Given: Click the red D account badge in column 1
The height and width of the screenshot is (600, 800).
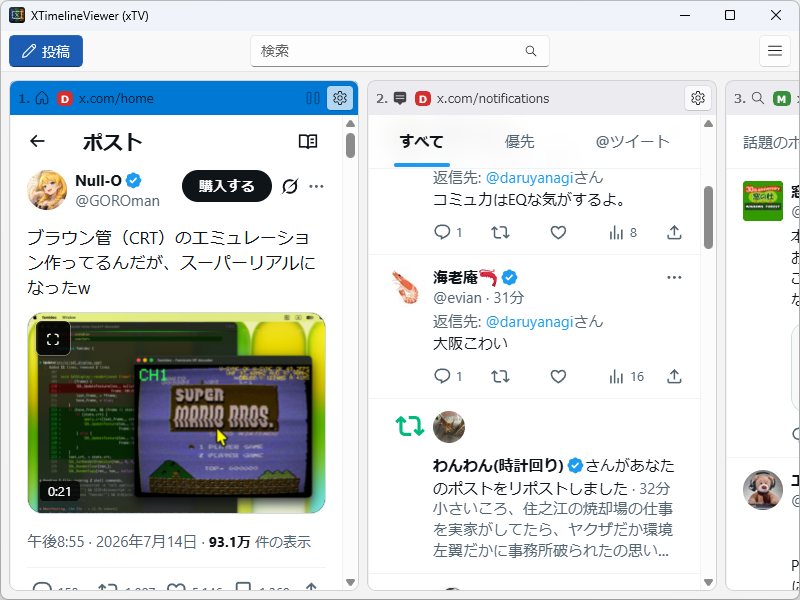Looking at the screenshot, I should tap(65, 98).
